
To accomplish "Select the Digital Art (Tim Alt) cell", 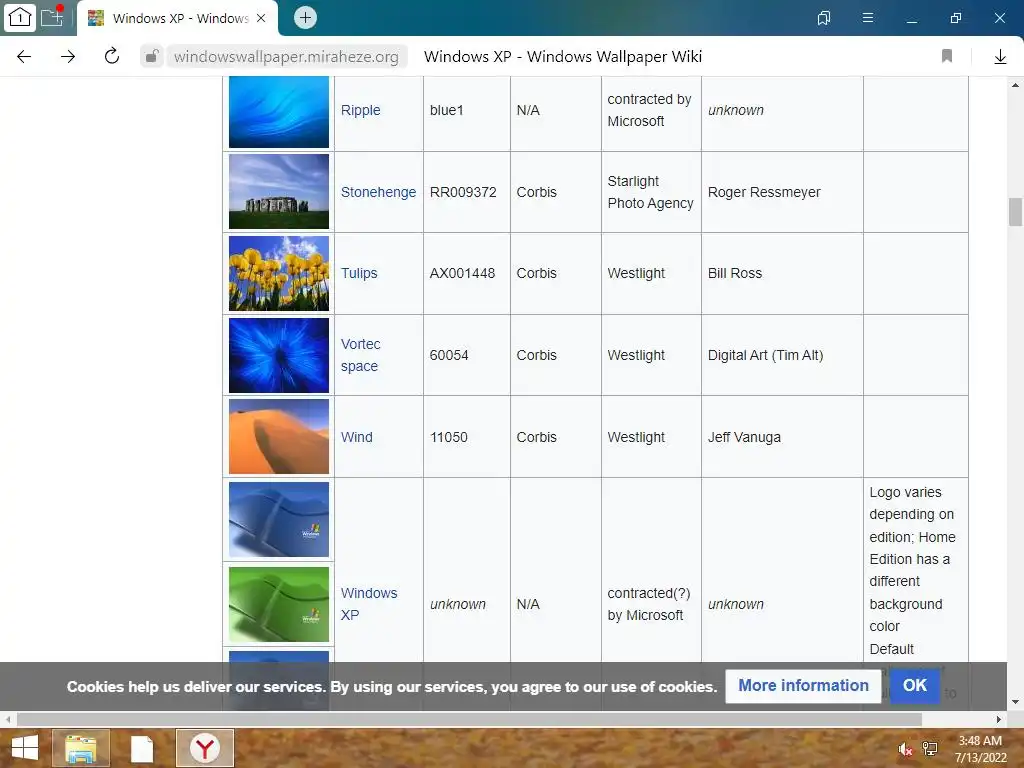I will (782, 355).
